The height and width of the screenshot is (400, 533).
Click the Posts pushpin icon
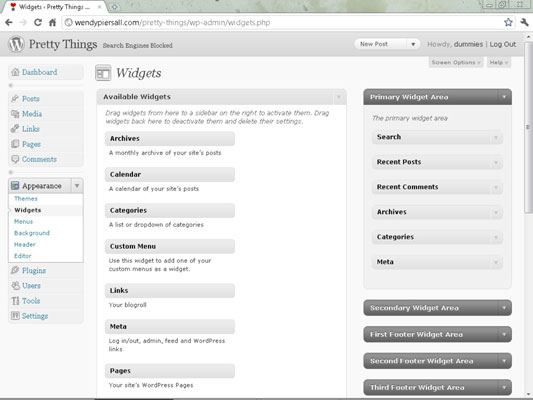click(15, 99)
